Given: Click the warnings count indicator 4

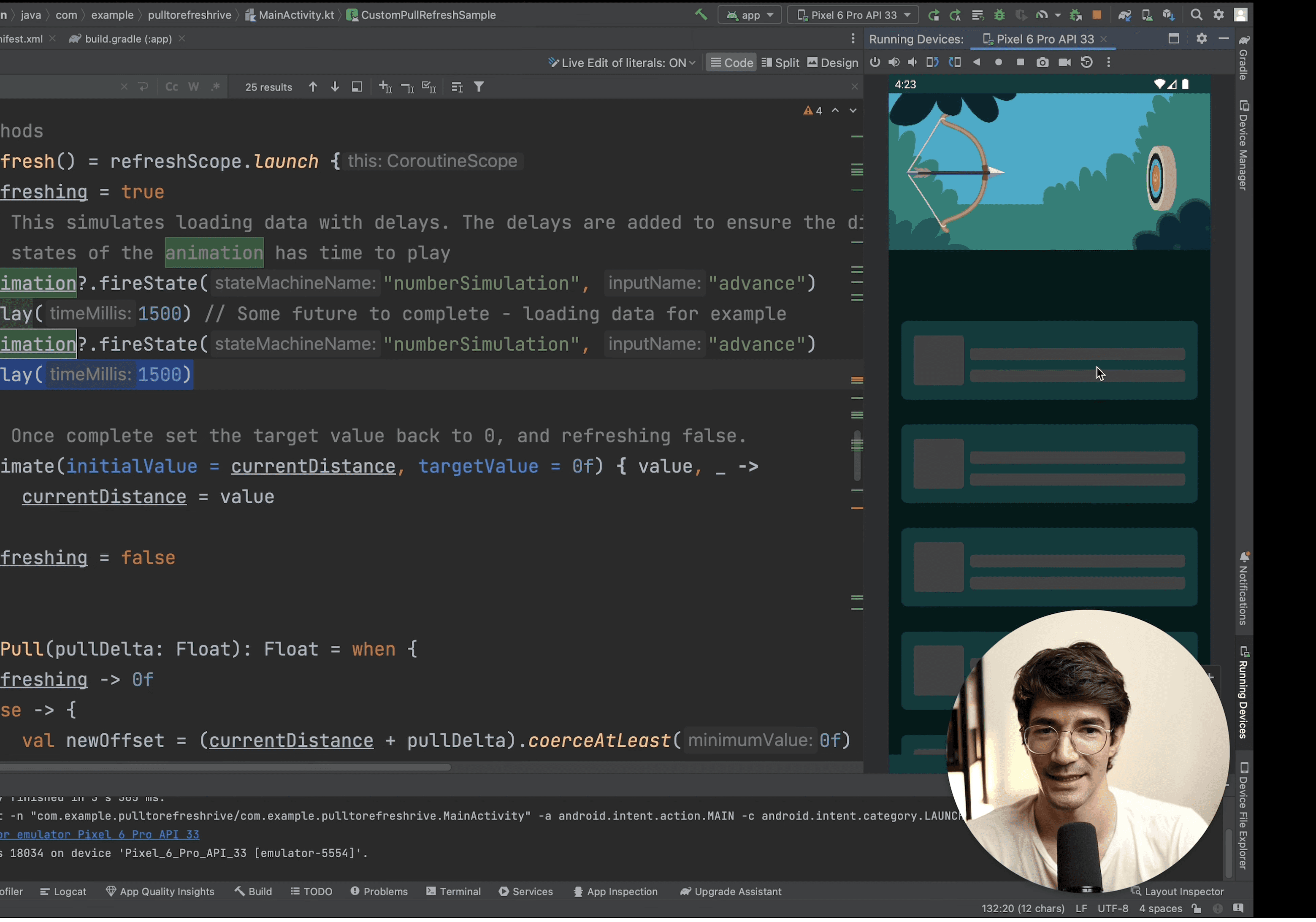Looking at the screenshot, I should click(813, 111).
